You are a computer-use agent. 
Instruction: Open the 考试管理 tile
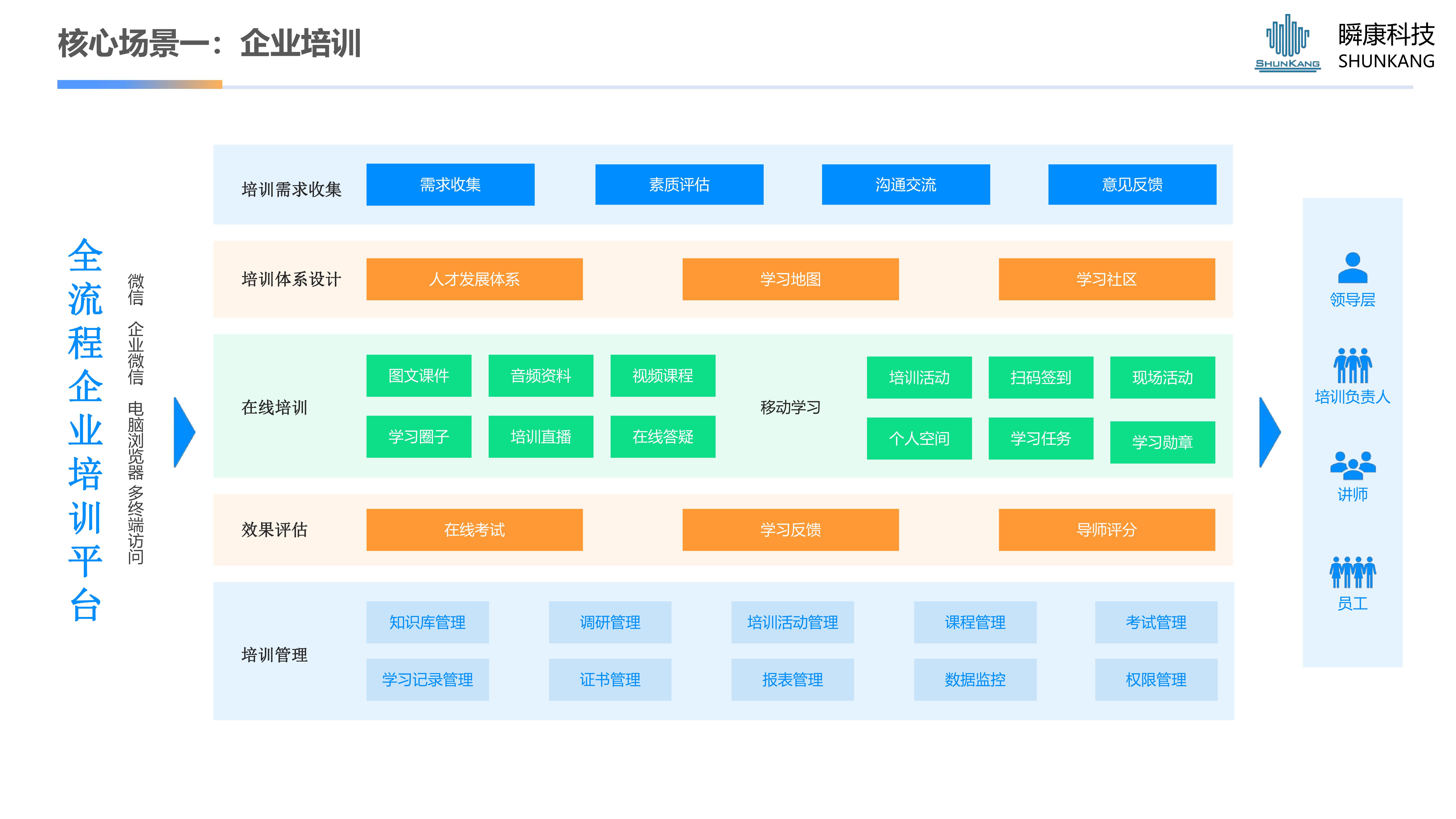1156,622
